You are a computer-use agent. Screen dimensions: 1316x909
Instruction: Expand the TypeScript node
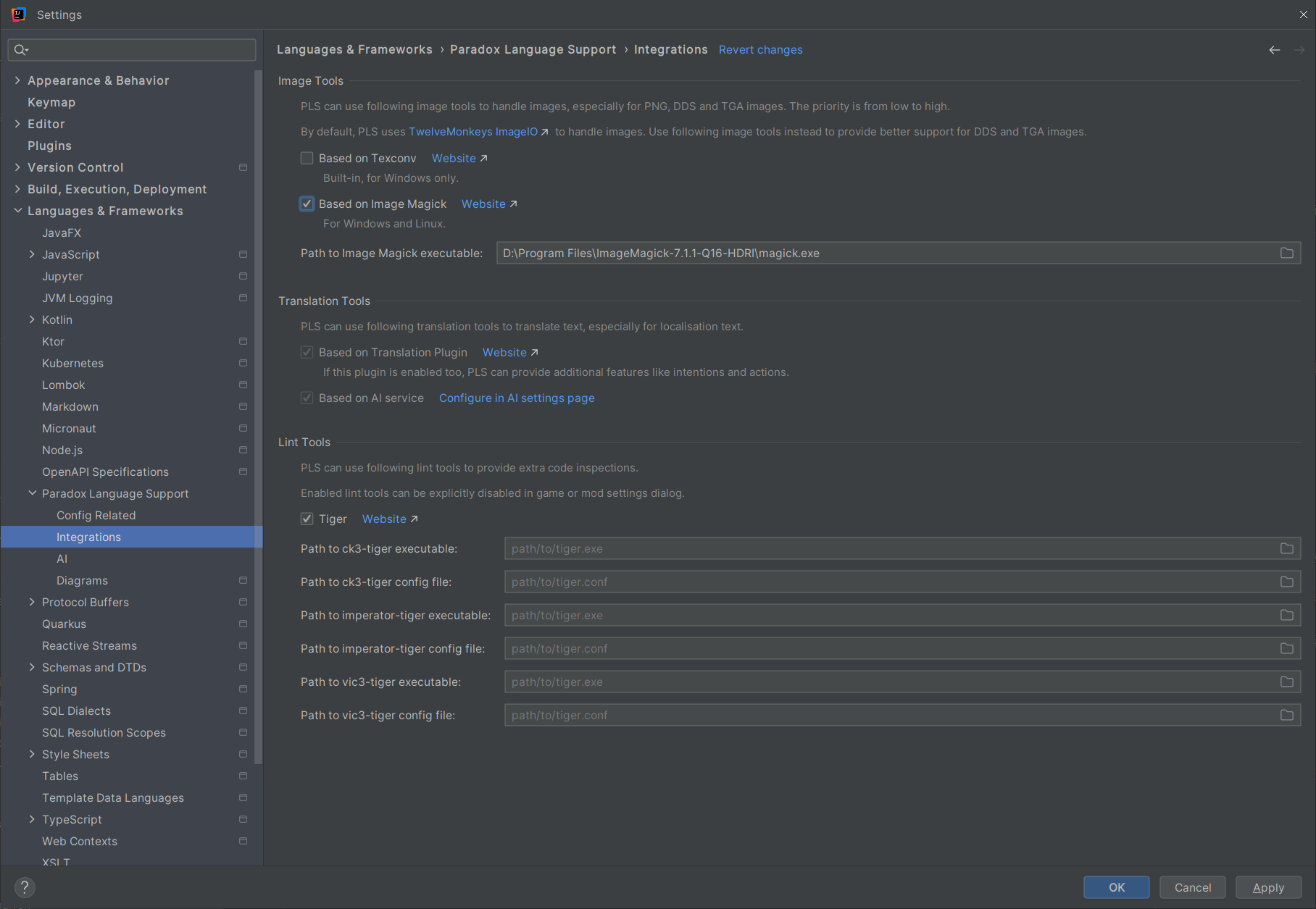(x=32, y=819)
